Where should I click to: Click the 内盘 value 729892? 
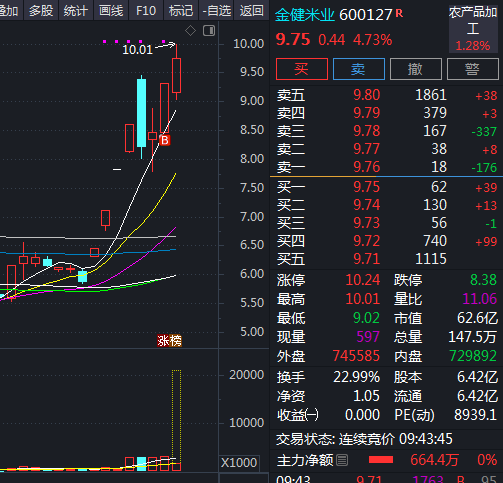473,356
